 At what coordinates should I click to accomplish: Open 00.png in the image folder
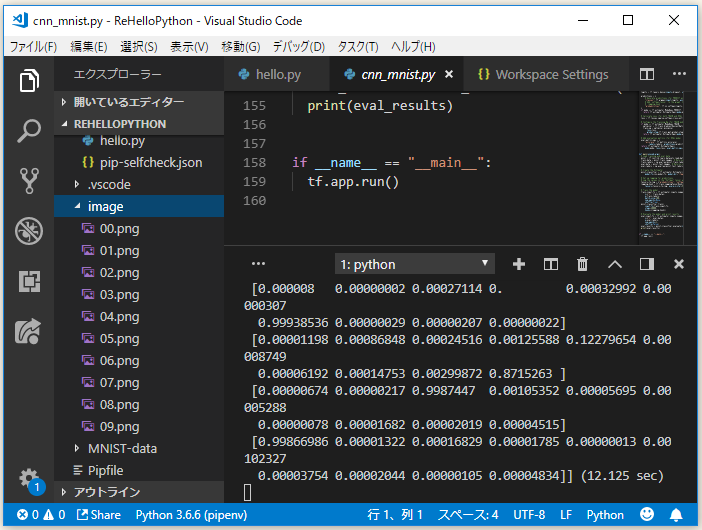point(139,229)
